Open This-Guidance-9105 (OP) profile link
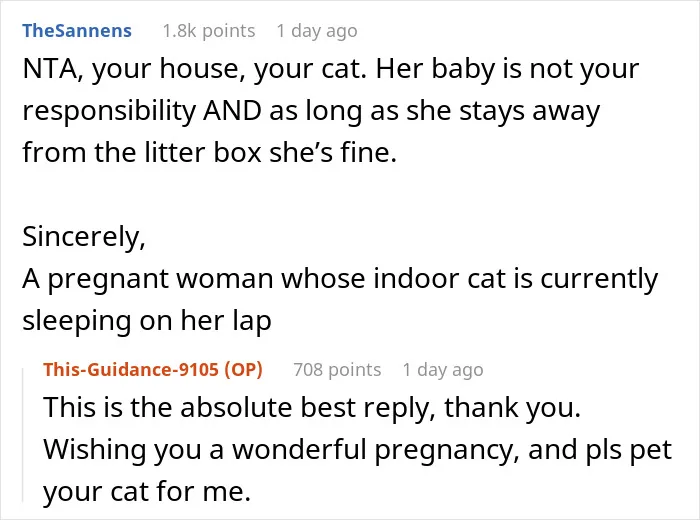This screenshot has width=700, height=520. (153, 370)
